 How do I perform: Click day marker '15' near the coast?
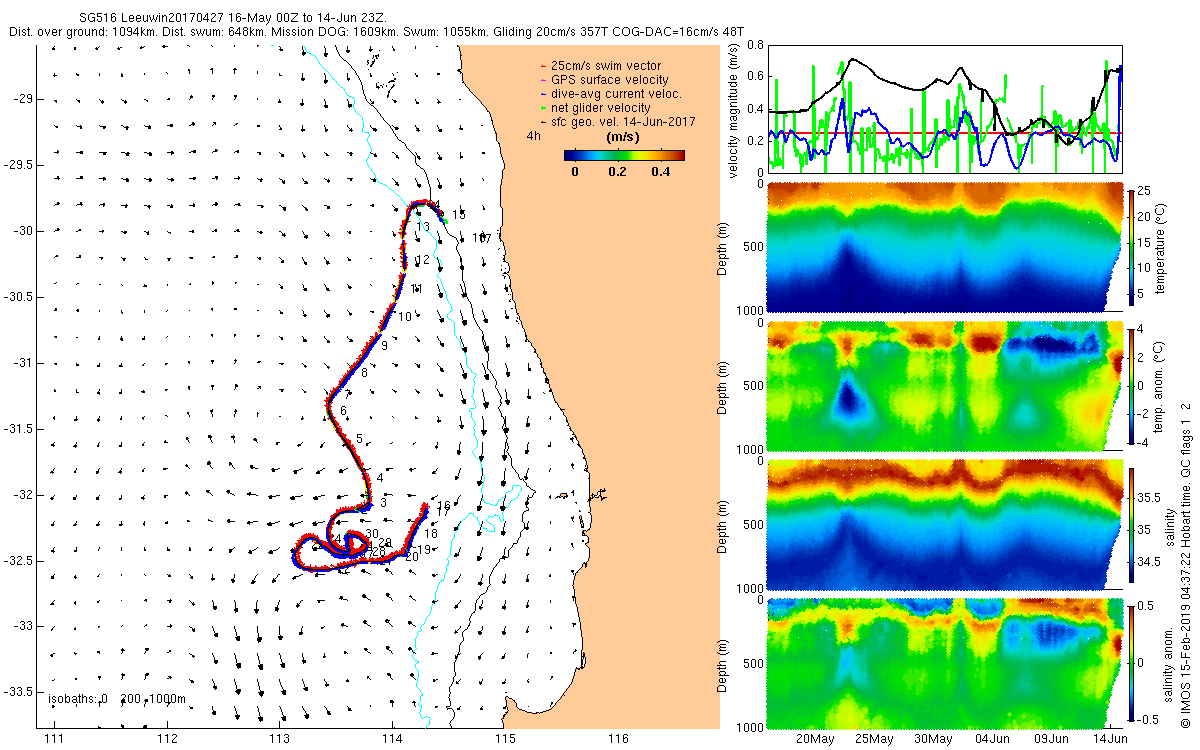(459, 215)
